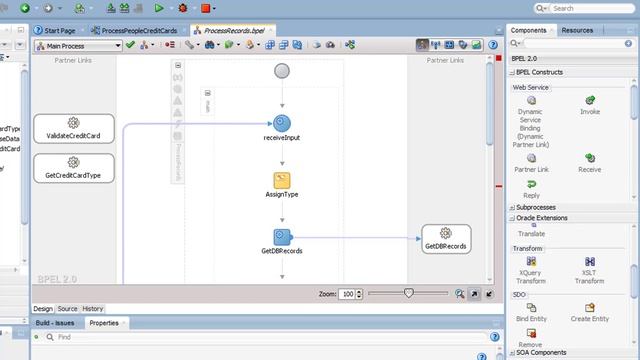Switch to the History view tab
Image resolution: width=640 pixels, height=360 pixels.
coord(93,309)
